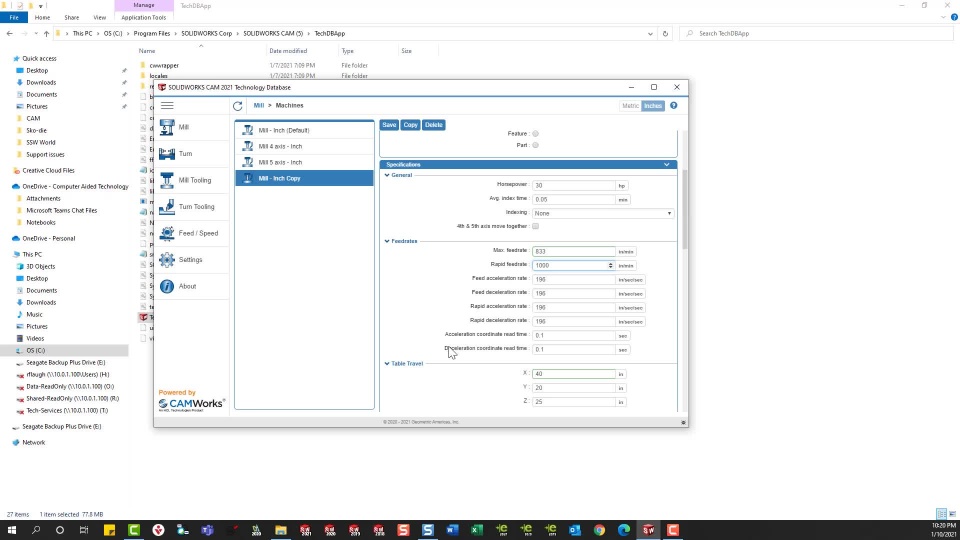Check 4th & 5th axis move together
This screenshot has width=960, height=540.
[536, 227]
